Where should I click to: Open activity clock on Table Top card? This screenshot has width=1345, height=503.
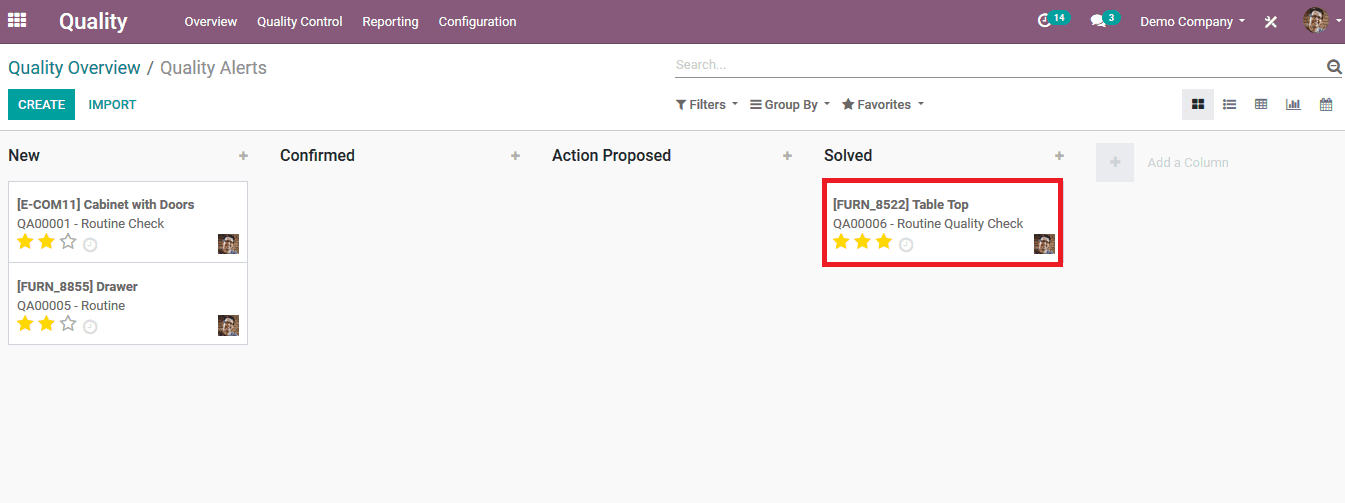click(906, 244)
